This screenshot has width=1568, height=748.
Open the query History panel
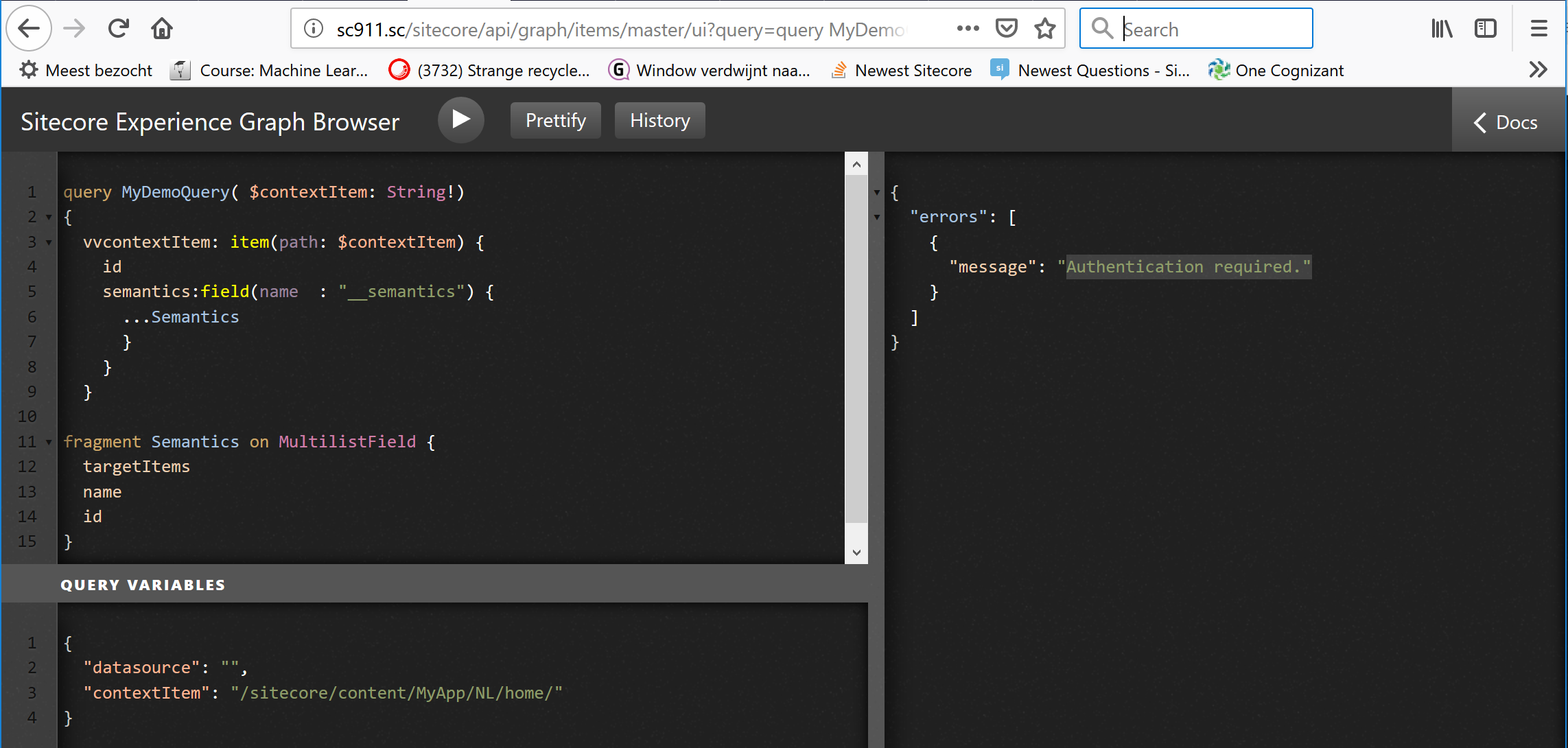[x=660, y=121]
